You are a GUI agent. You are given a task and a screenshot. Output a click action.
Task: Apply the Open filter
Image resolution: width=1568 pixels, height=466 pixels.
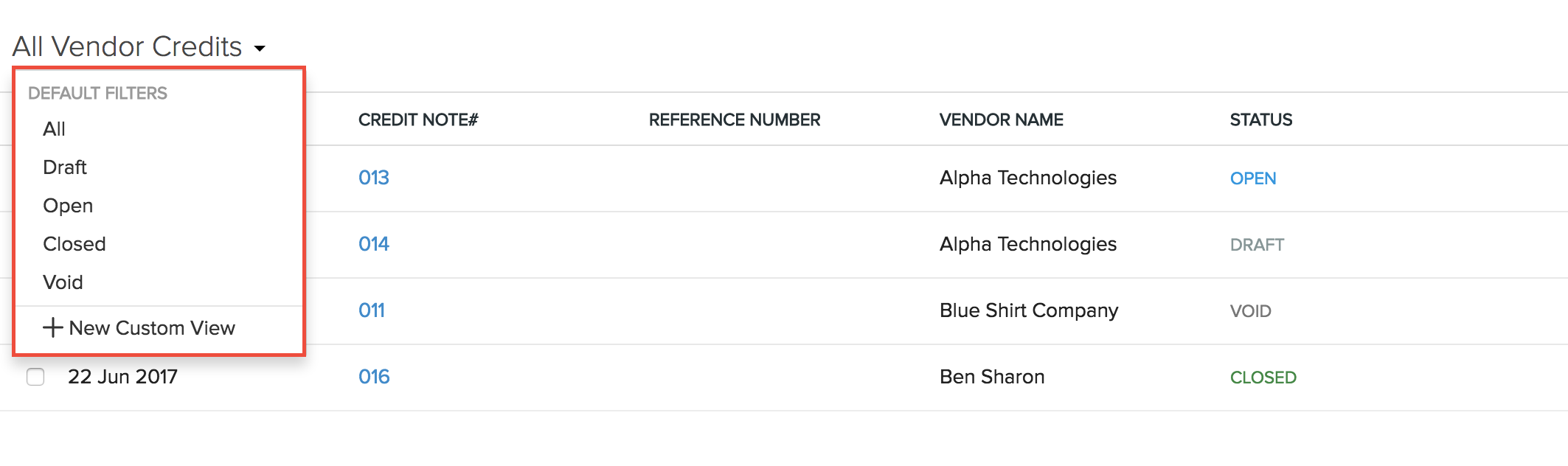[67, 206]
